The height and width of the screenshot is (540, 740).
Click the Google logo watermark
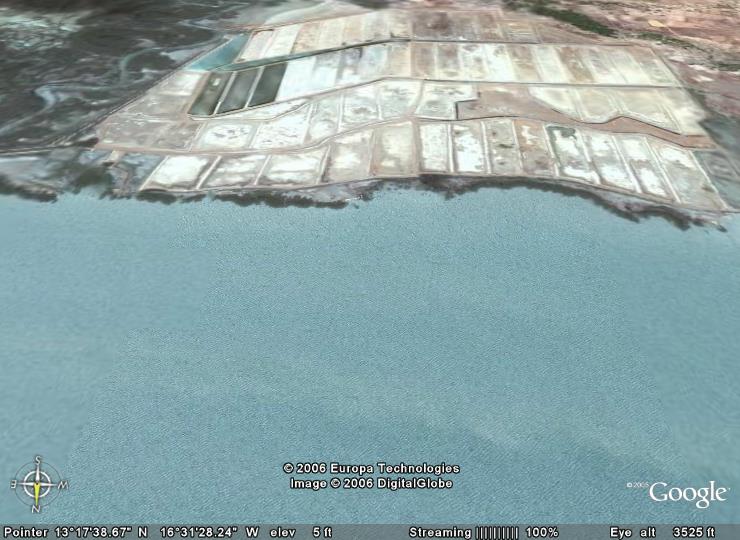(x=688, y=493)
